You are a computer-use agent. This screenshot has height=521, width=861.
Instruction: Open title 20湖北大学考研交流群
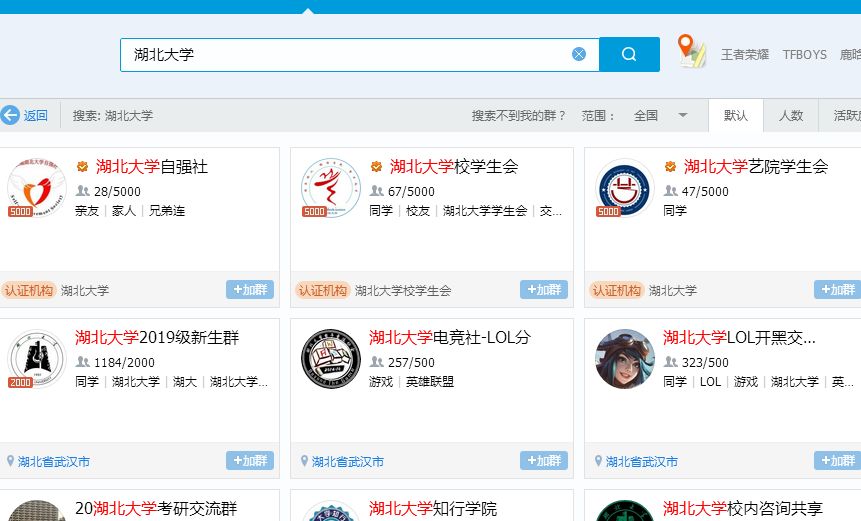click(156, 508)
